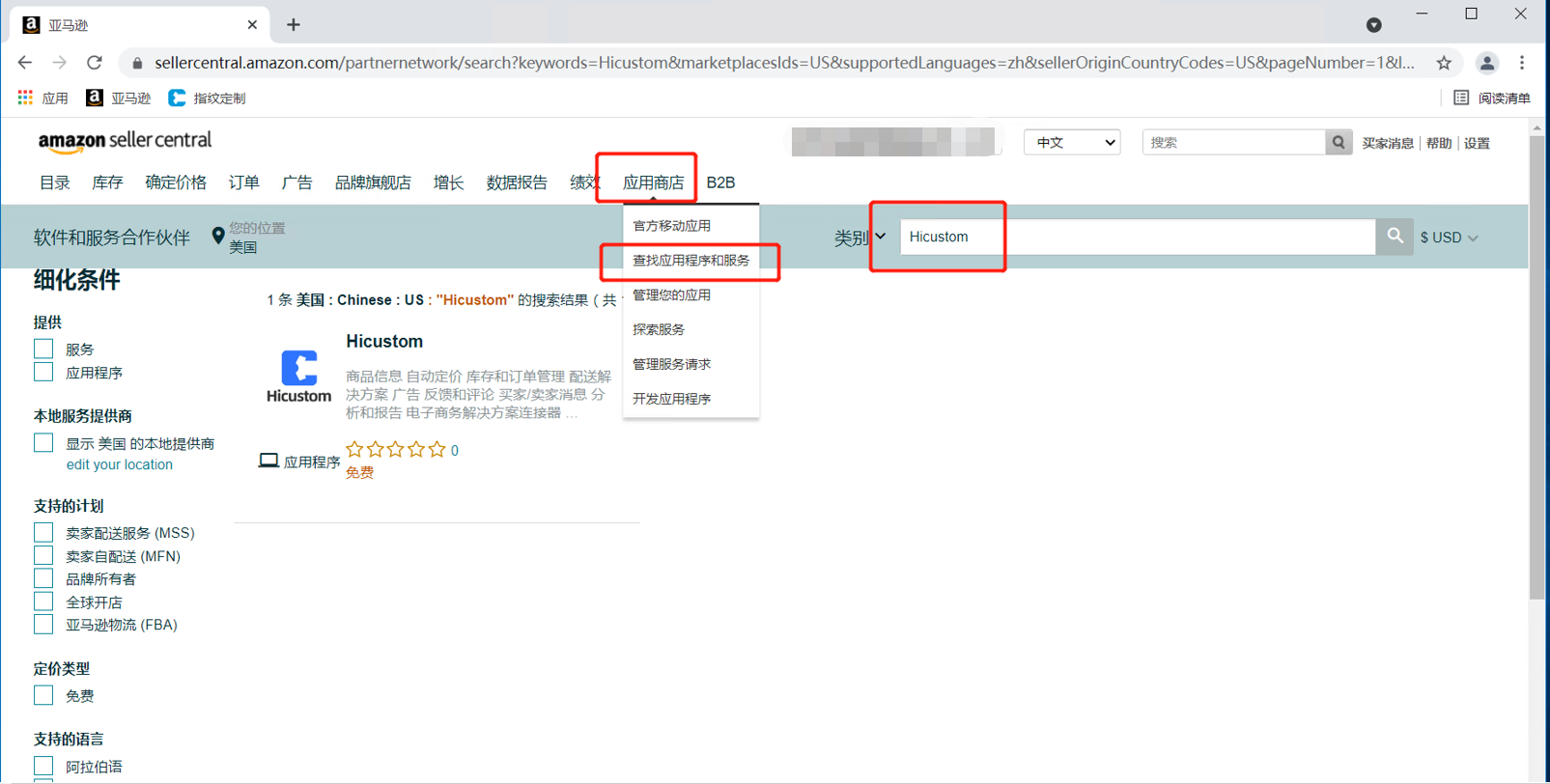Click the 应用程序 laptop icon
1550x784 pixels.
tap(268, 461)
